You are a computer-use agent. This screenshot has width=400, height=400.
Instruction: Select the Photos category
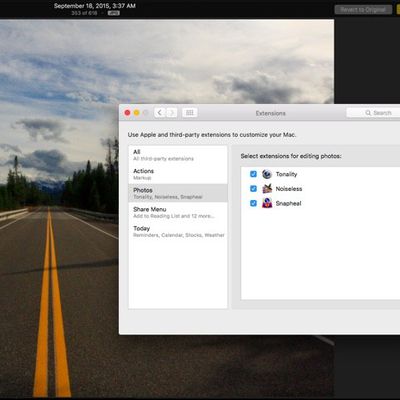tap(178, 193)
